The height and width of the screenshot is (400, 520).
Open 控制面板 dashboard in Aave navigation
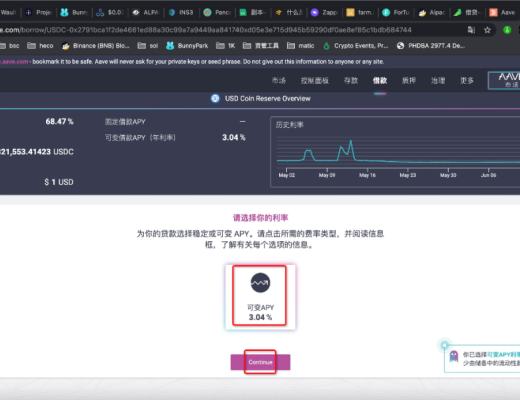[x=314, y=80]
